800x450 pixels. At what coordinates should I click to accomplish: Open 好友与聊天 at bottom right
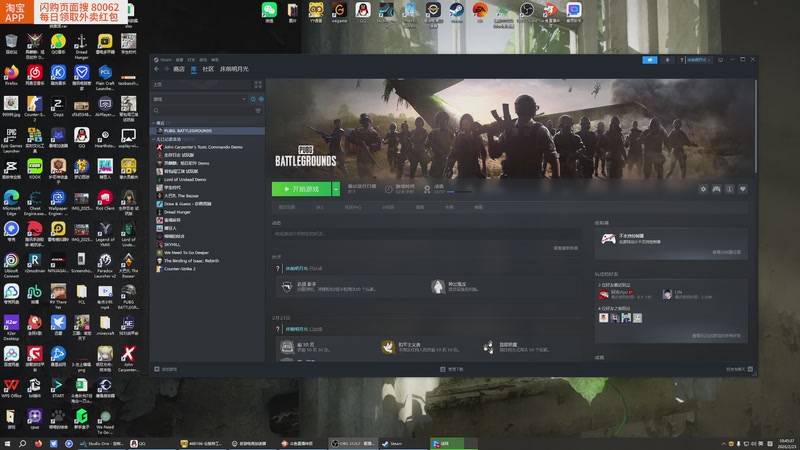pos(739,369)
